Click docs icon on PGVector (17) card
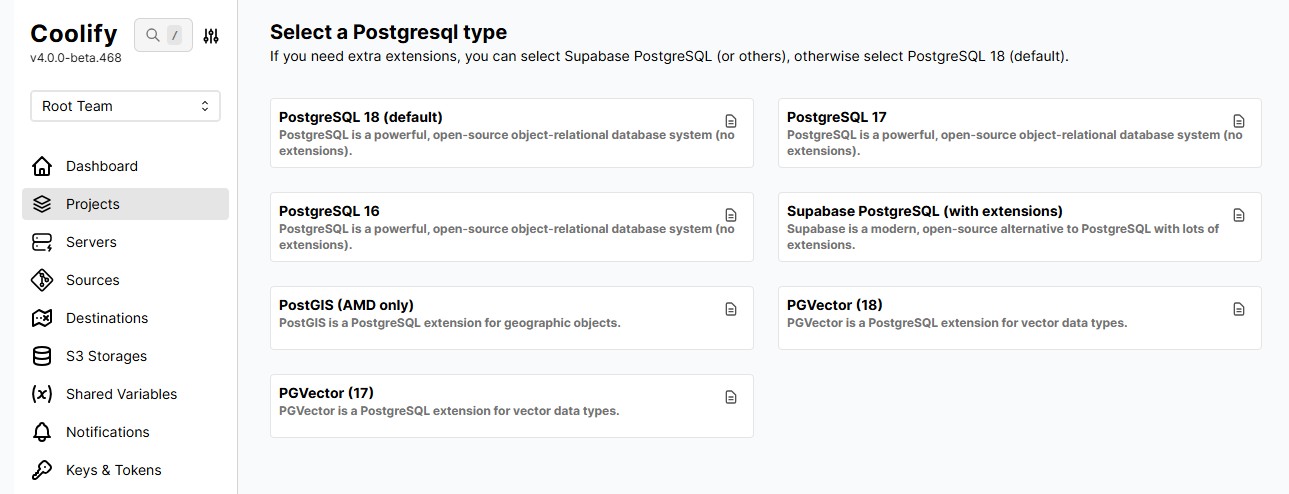 731,397
